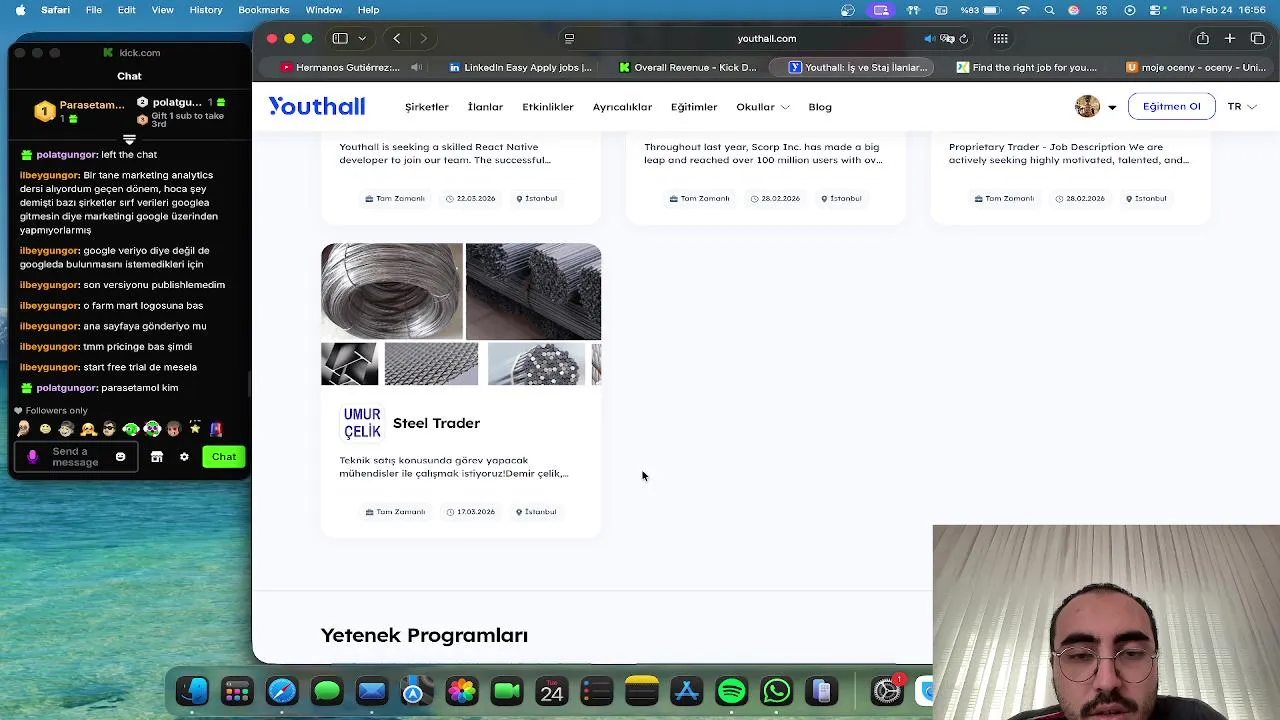1280x720 pixels.
Task: Expand the Okullar dropdown menu
Action: pyautogui.click(x=763, y=107)
